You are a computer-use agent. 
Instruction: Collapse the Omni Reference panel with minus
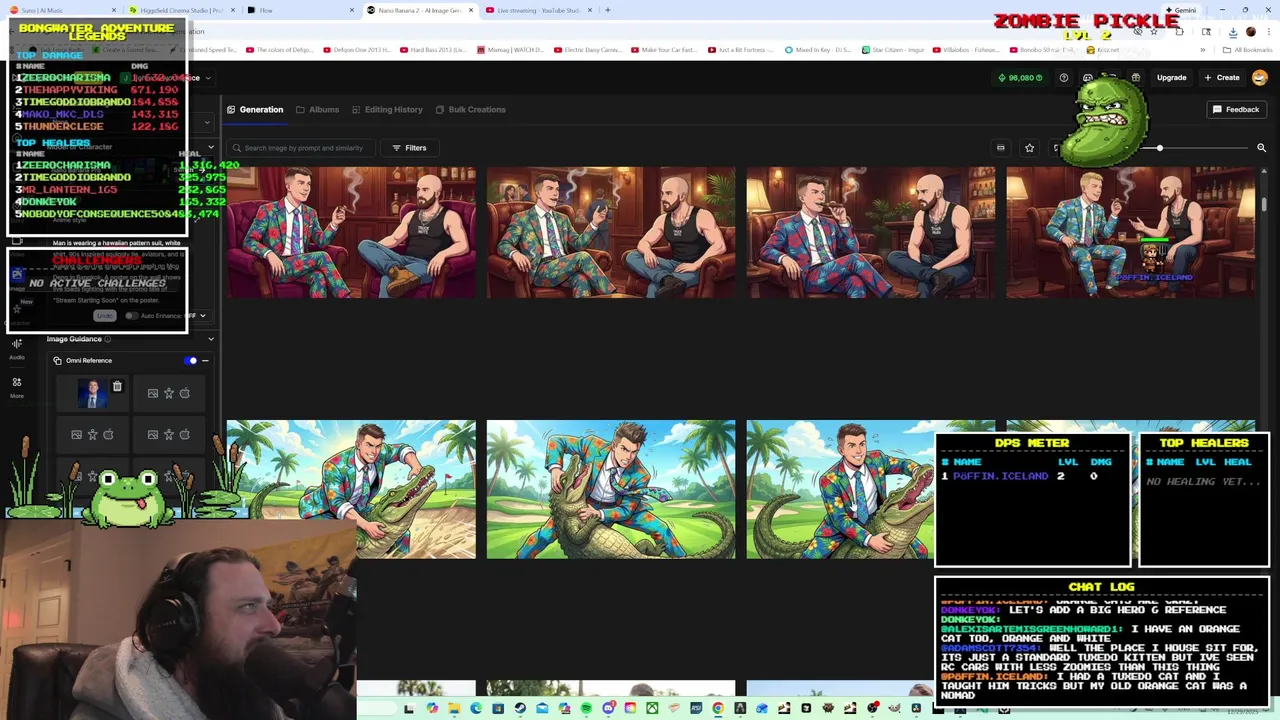[x=205, y=360]
